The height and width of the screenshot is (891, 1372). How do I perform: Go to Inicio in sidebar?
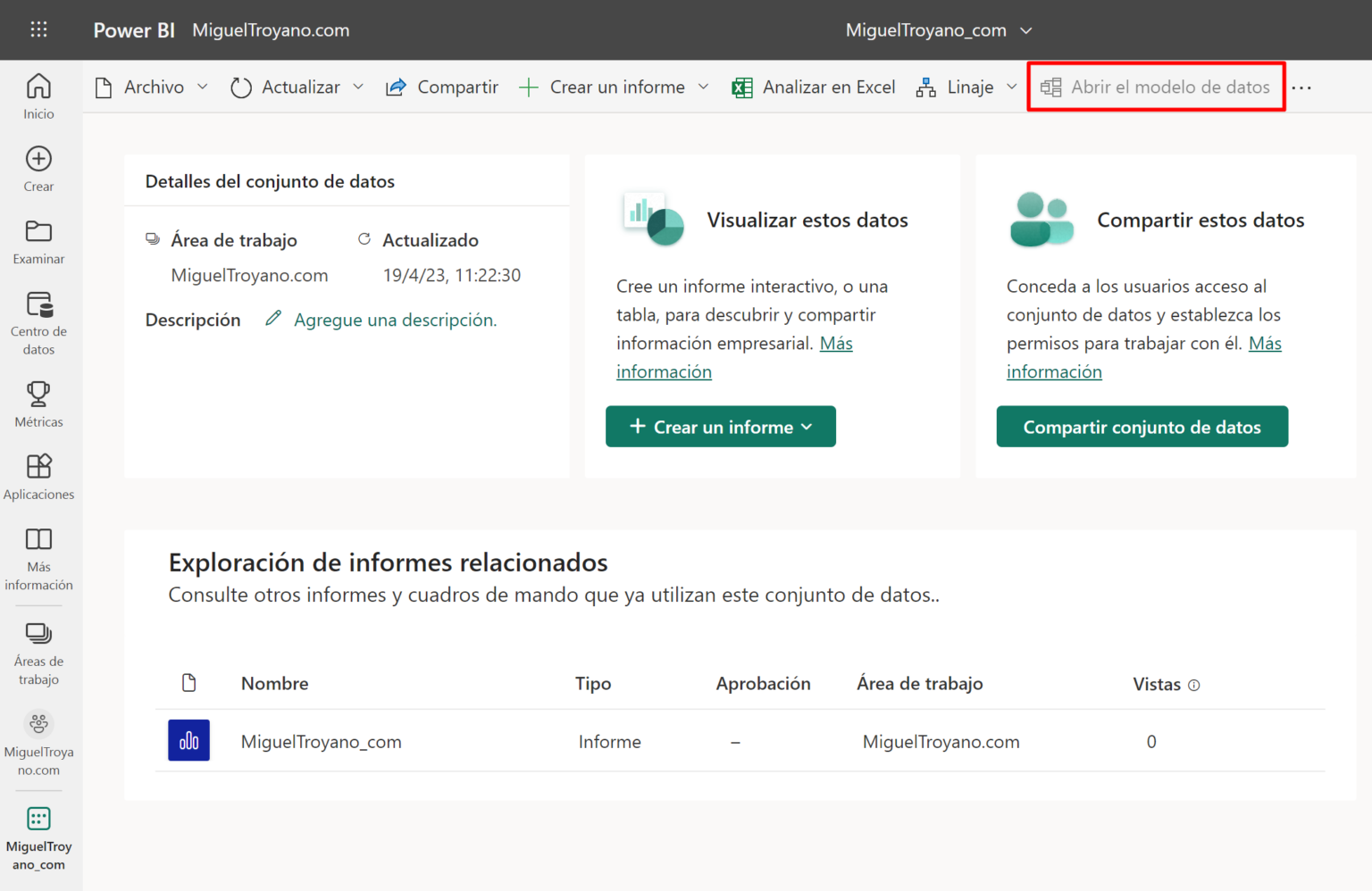[38, 96]
